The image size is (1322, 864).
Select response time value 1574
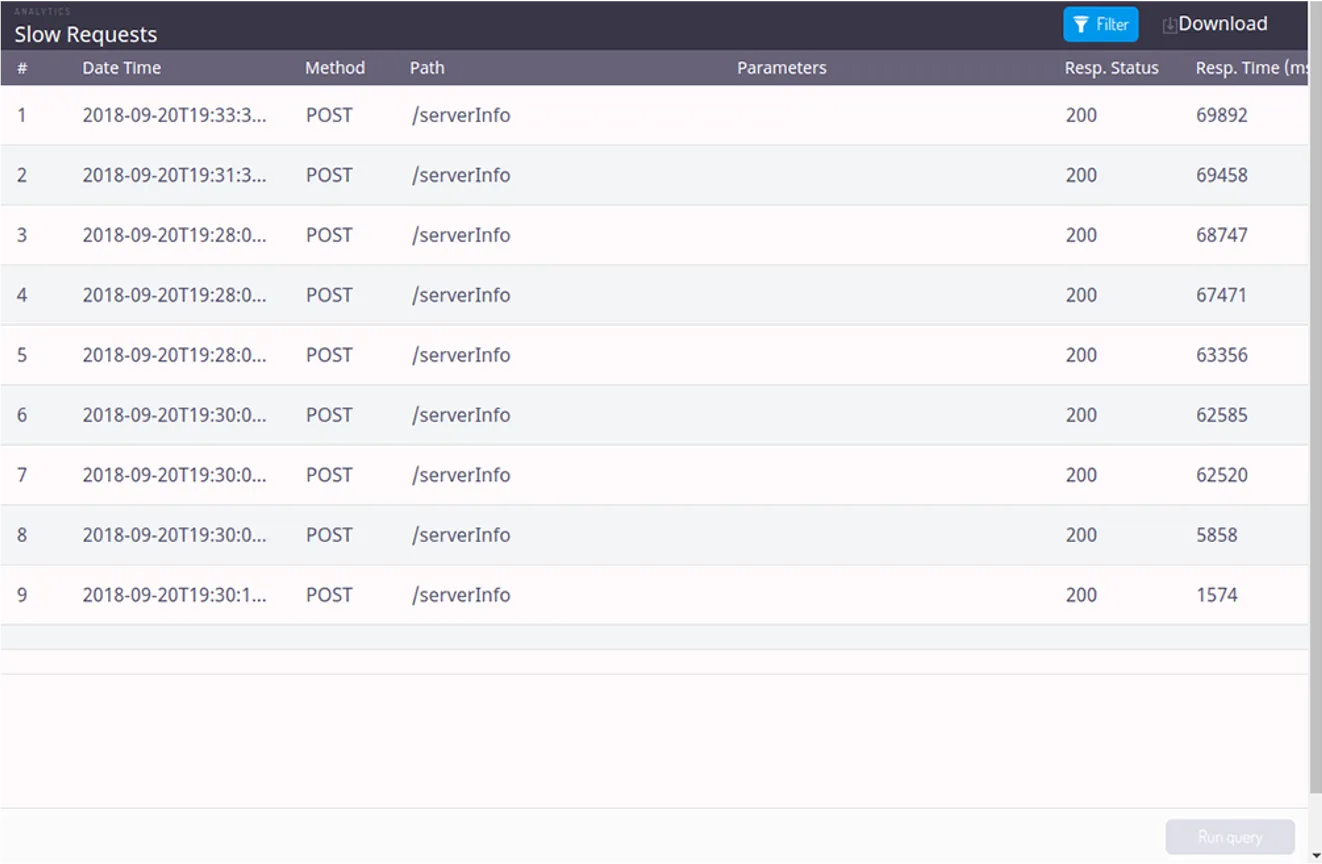click(x=1217, y=595)
